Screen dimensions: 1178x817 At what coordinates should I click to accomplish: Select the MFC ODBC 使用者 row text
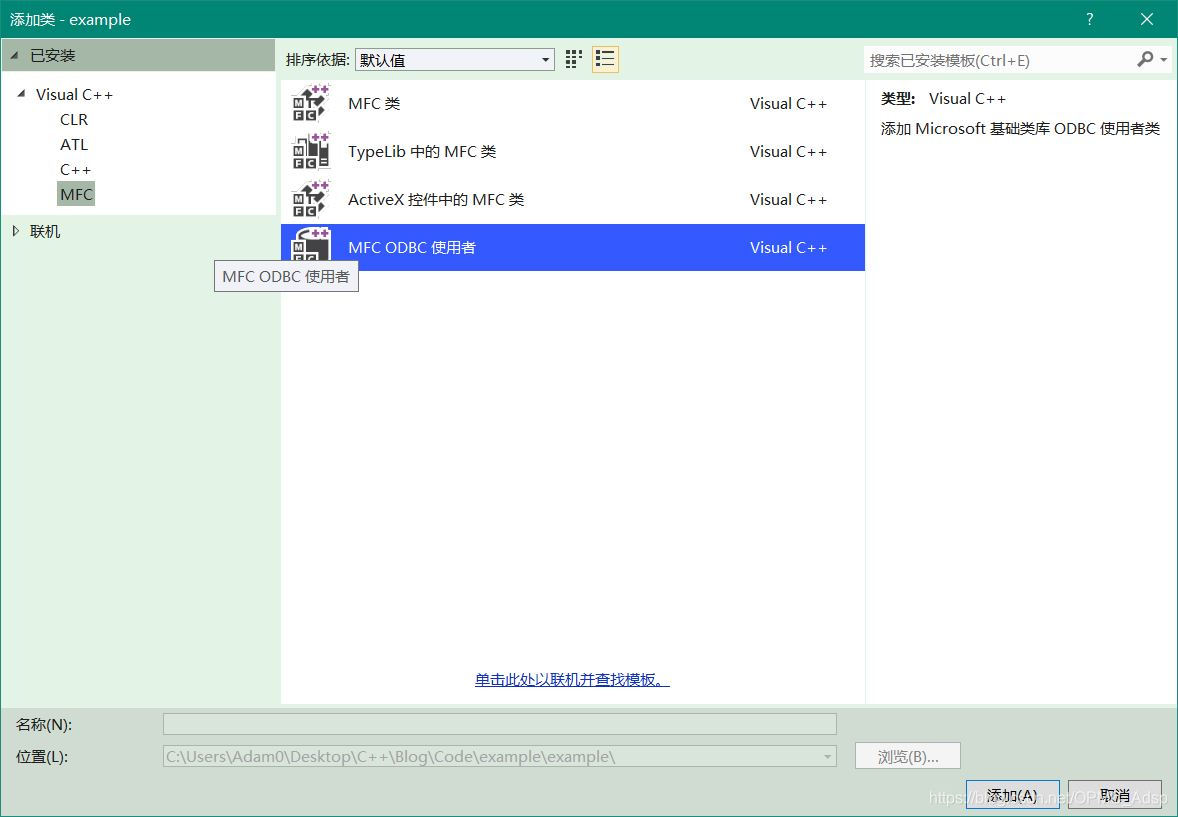click(x=412, y=248)
